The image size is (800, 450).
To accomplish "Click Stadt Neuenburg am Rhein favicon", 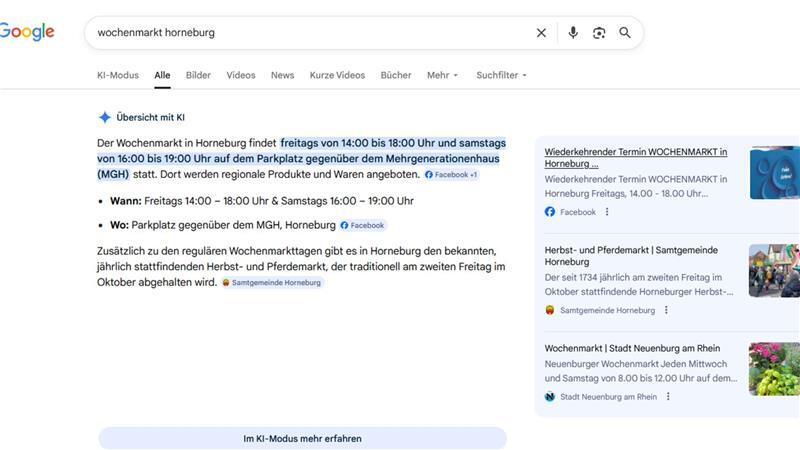I will click(549, 396).
